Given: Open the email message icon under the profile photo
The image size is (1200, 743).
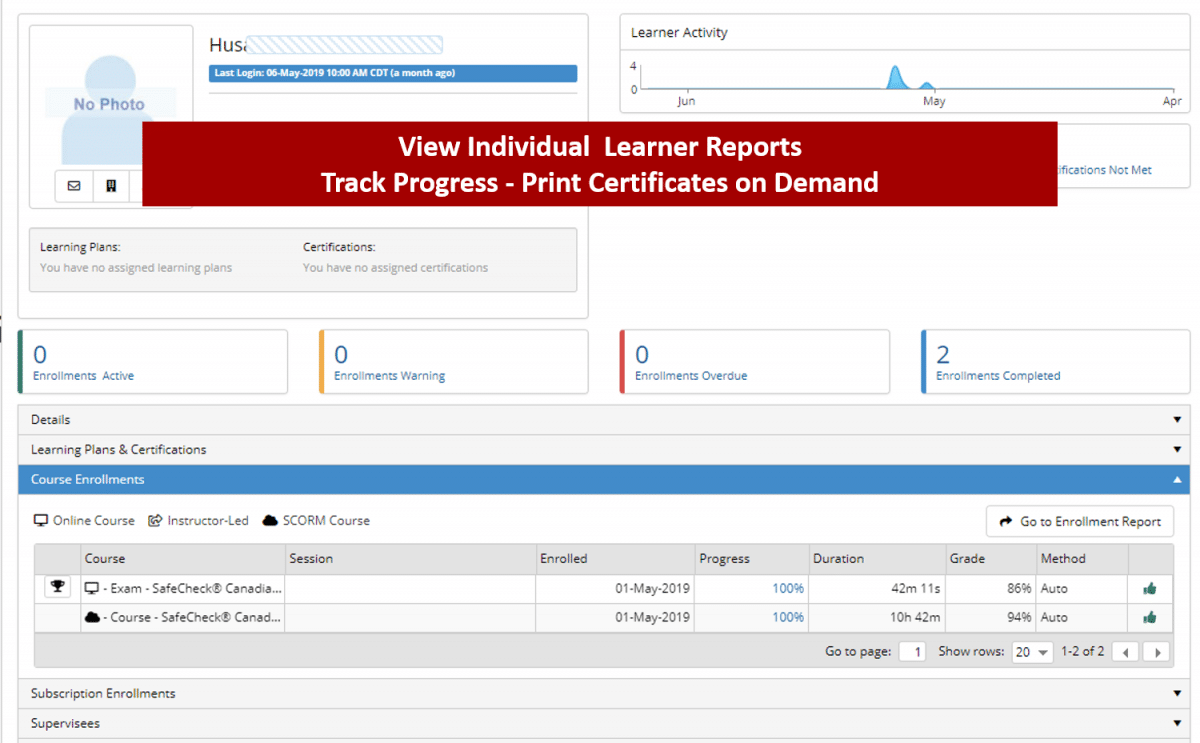Looking at the screenshot, I should click(74, 186).
